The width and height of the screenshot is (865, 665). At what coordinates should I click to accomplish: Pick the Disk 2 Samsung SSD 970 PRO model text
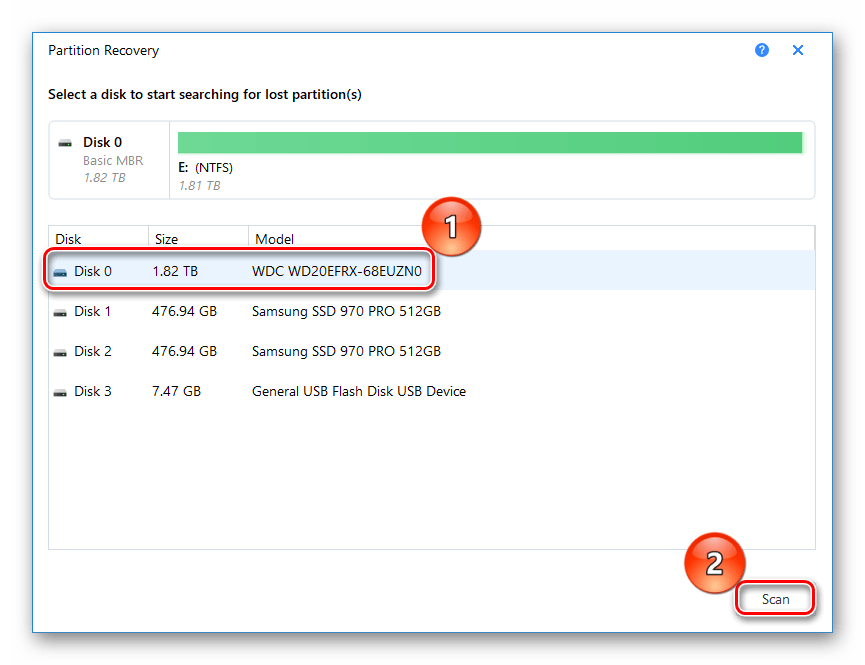pyautogui.click(x=346, y=351)
